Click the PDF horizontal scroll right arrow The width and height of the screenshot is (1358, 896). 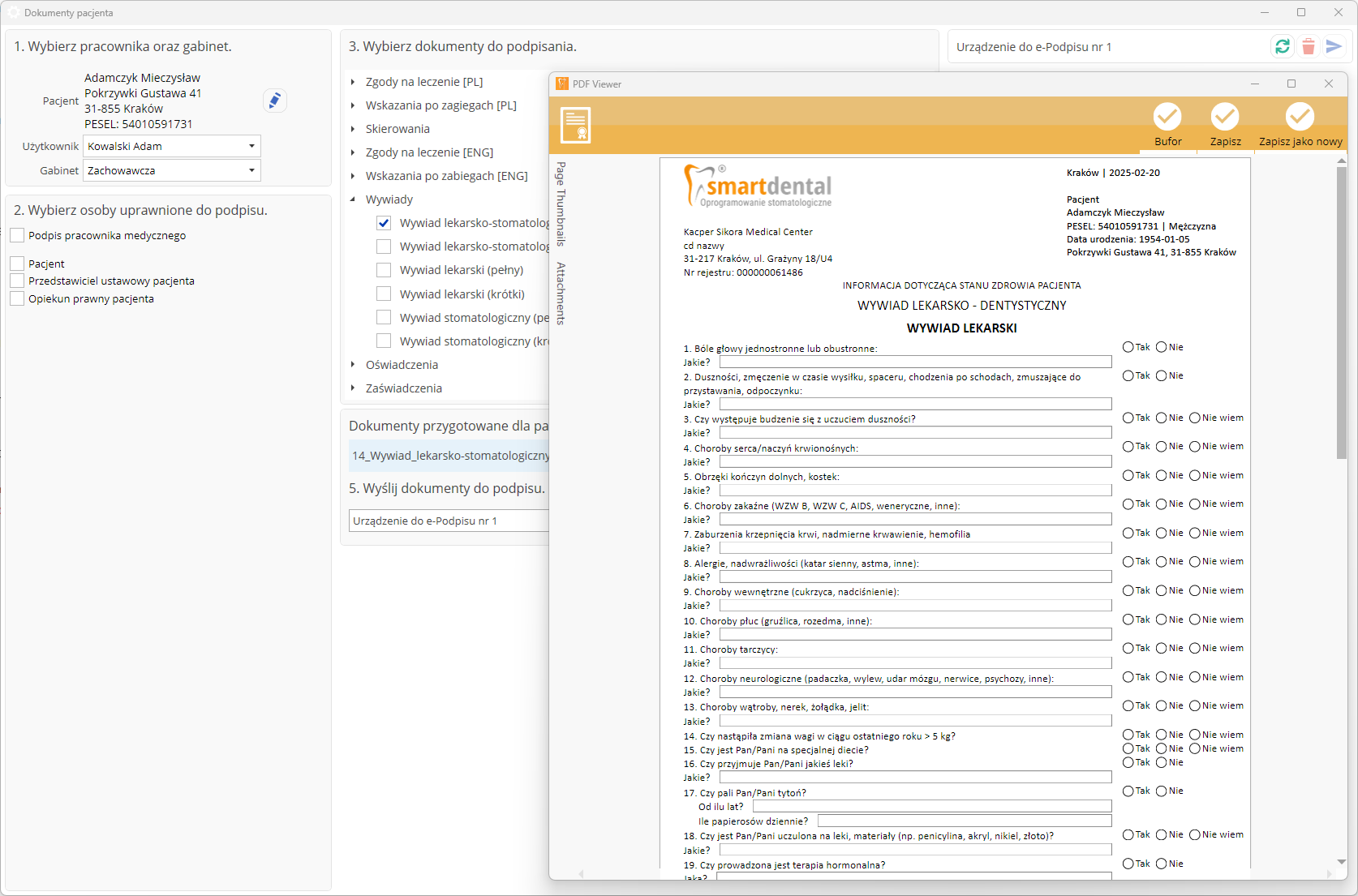tap(1329, 874)
